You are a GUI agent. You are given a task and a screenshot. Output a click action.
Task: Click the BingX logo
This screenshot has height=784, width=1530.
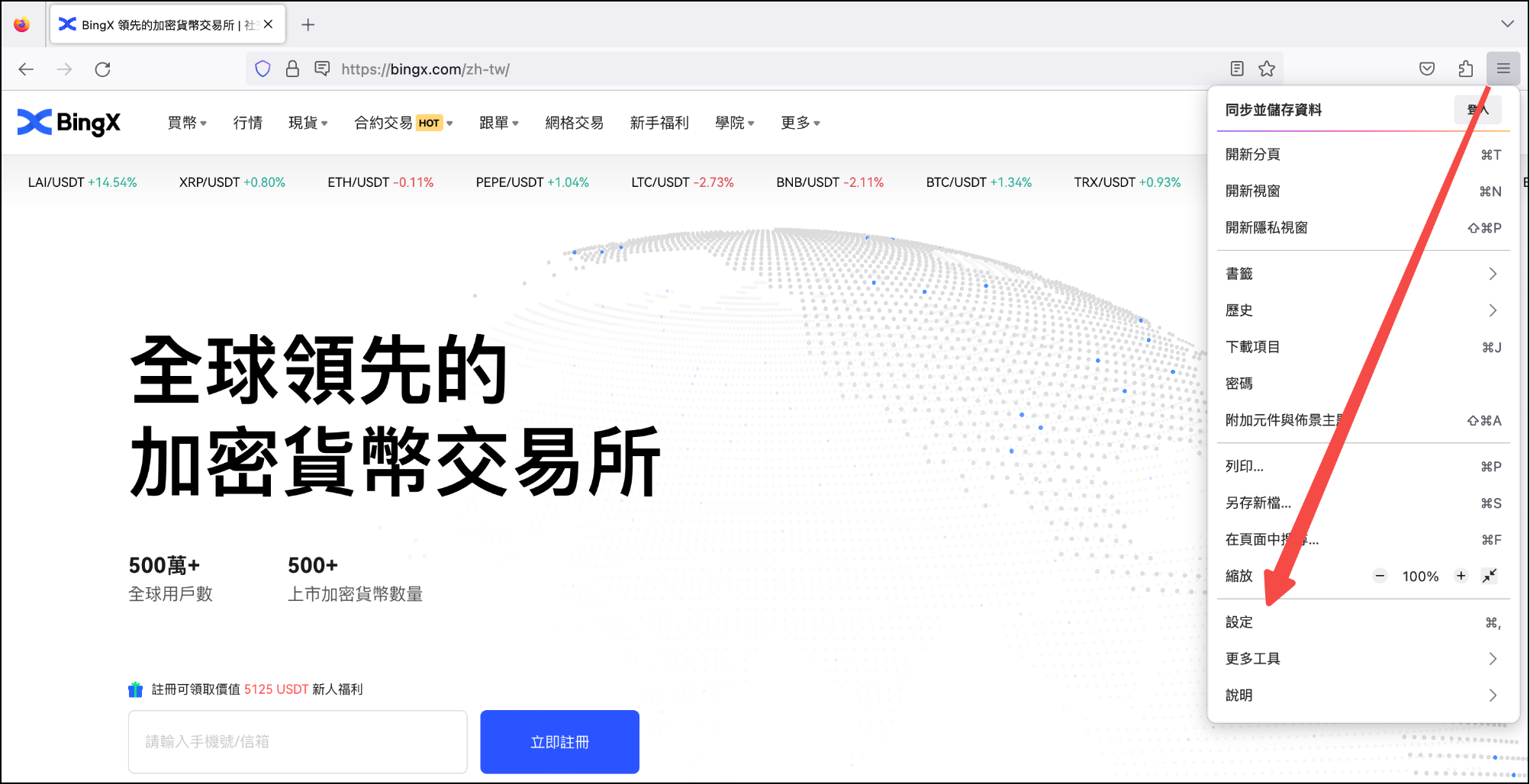point(69,123)
